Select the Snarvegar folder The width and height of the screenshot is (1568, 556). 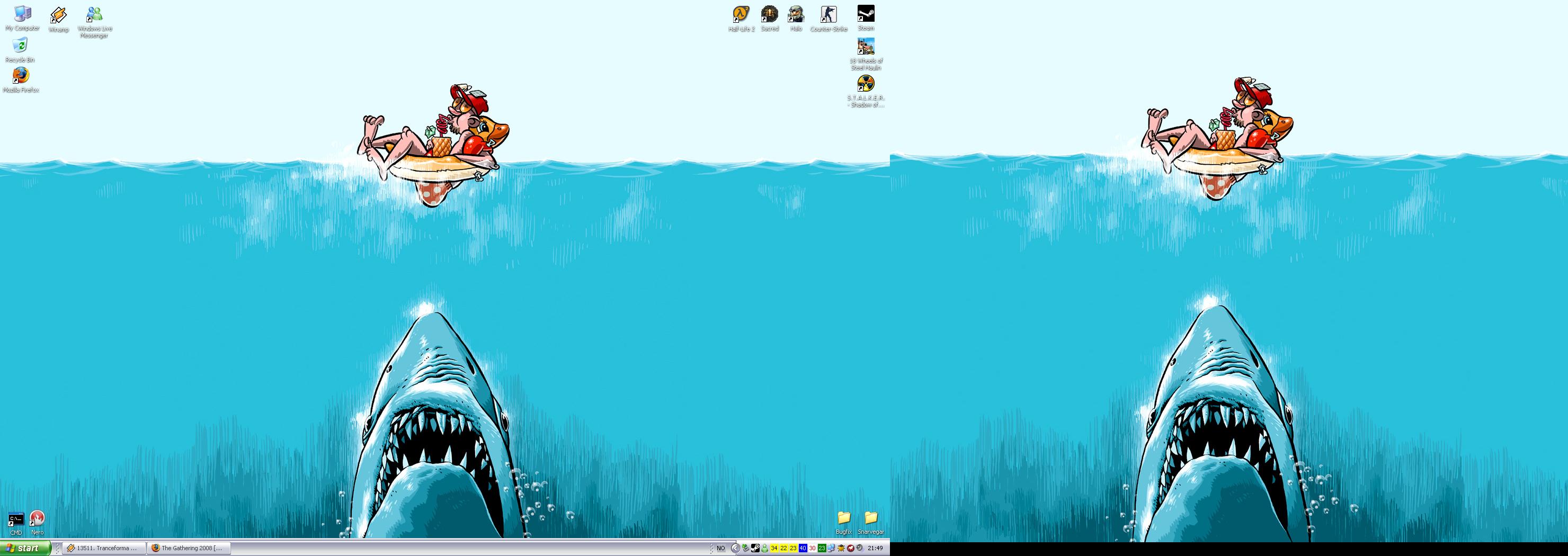tap(870, 523)
